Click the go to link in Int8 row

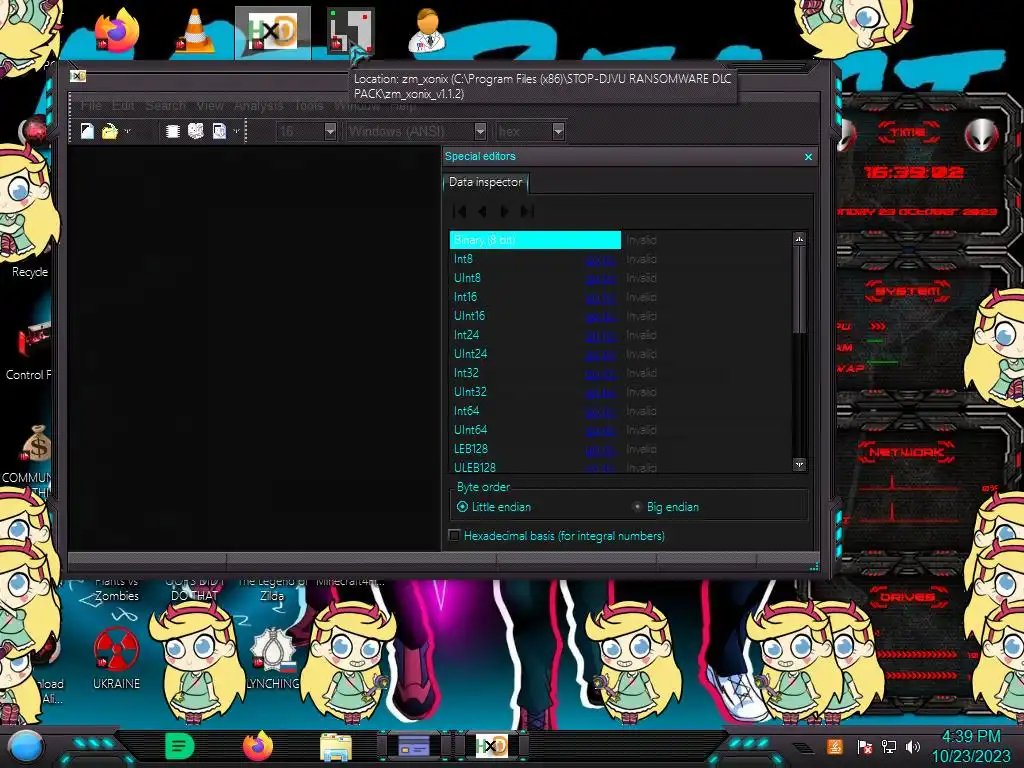coord(600,260)
